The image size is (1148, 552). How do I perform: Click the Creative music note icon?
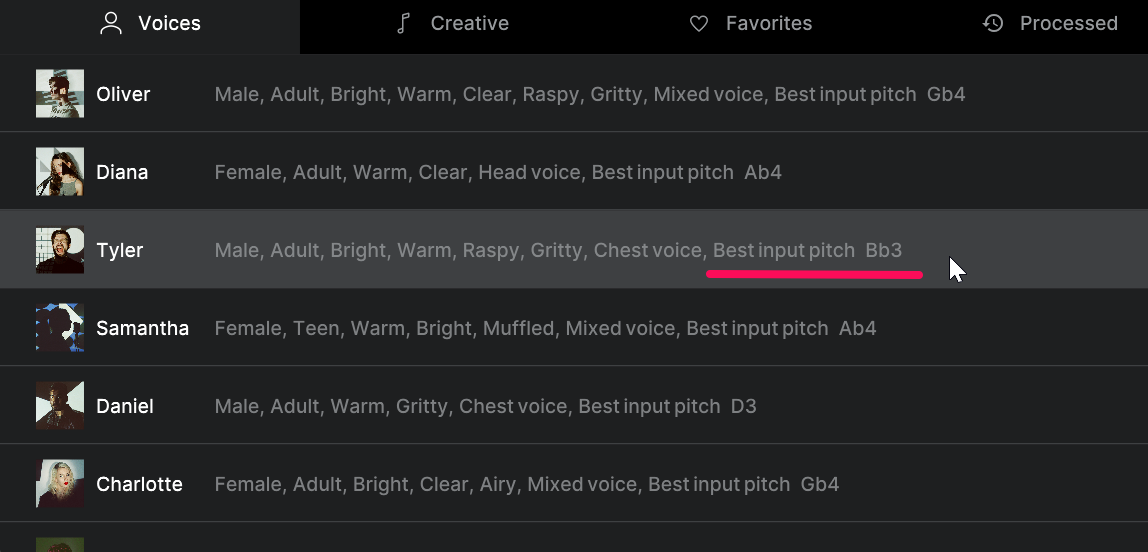click(x=403, y=23)
